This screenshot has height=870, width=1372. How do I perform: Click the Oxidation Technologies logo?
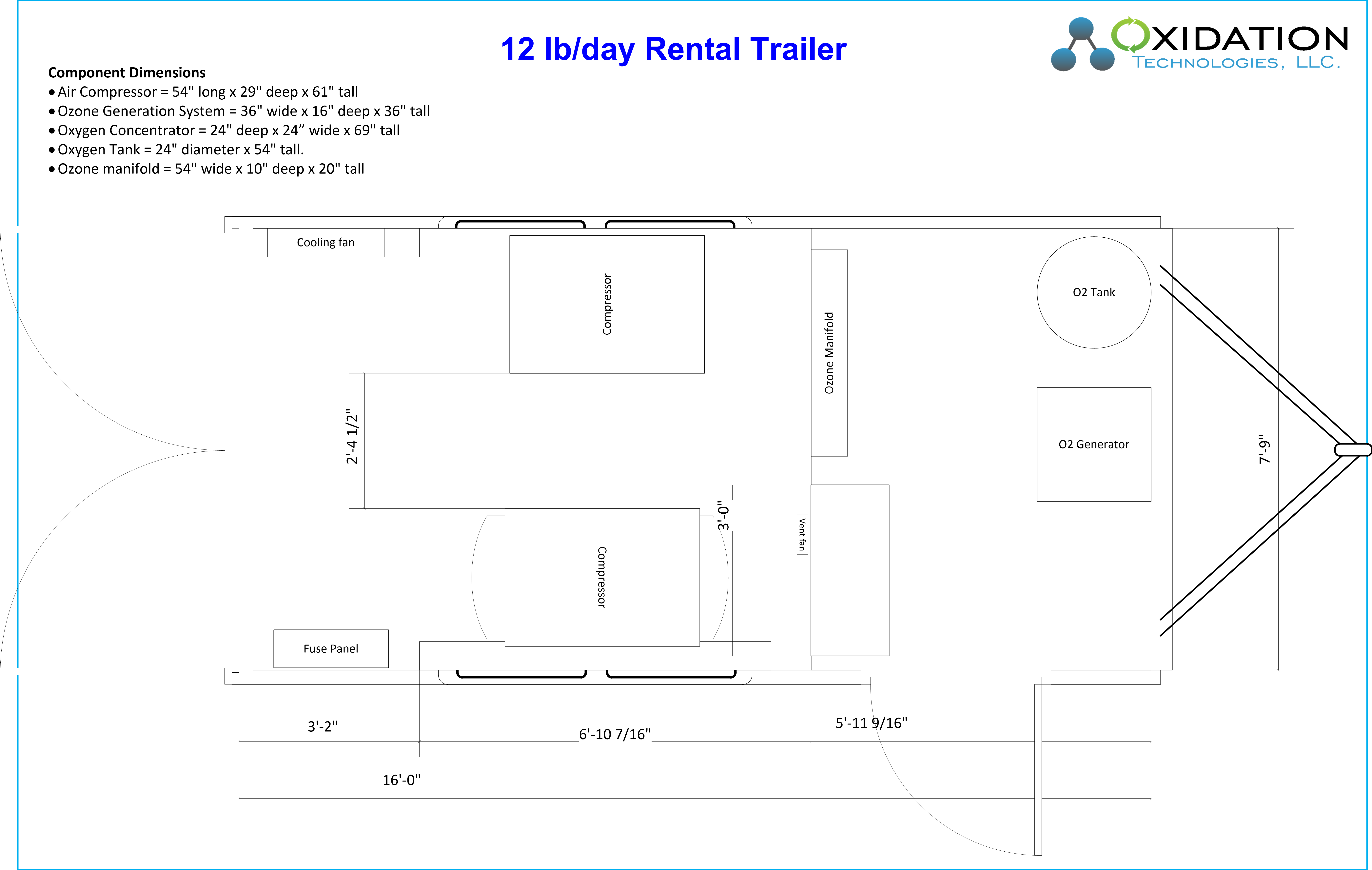click(1199, 44)
